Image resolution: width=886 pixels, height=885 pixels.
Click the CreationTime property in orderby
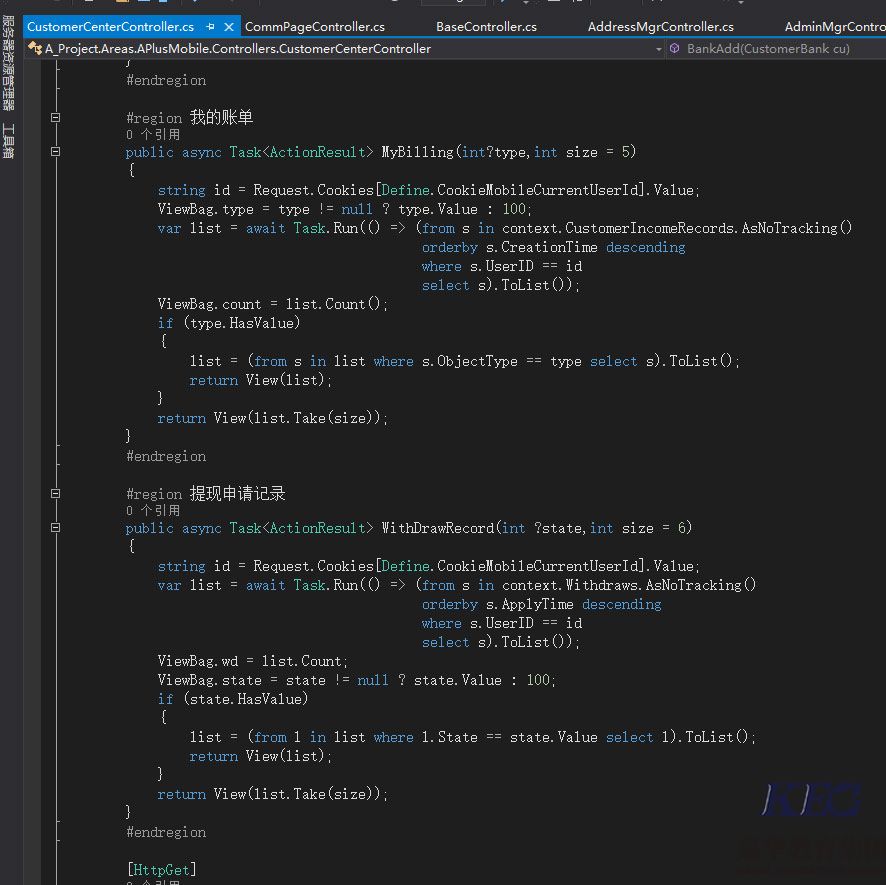[x=549, y=247]
